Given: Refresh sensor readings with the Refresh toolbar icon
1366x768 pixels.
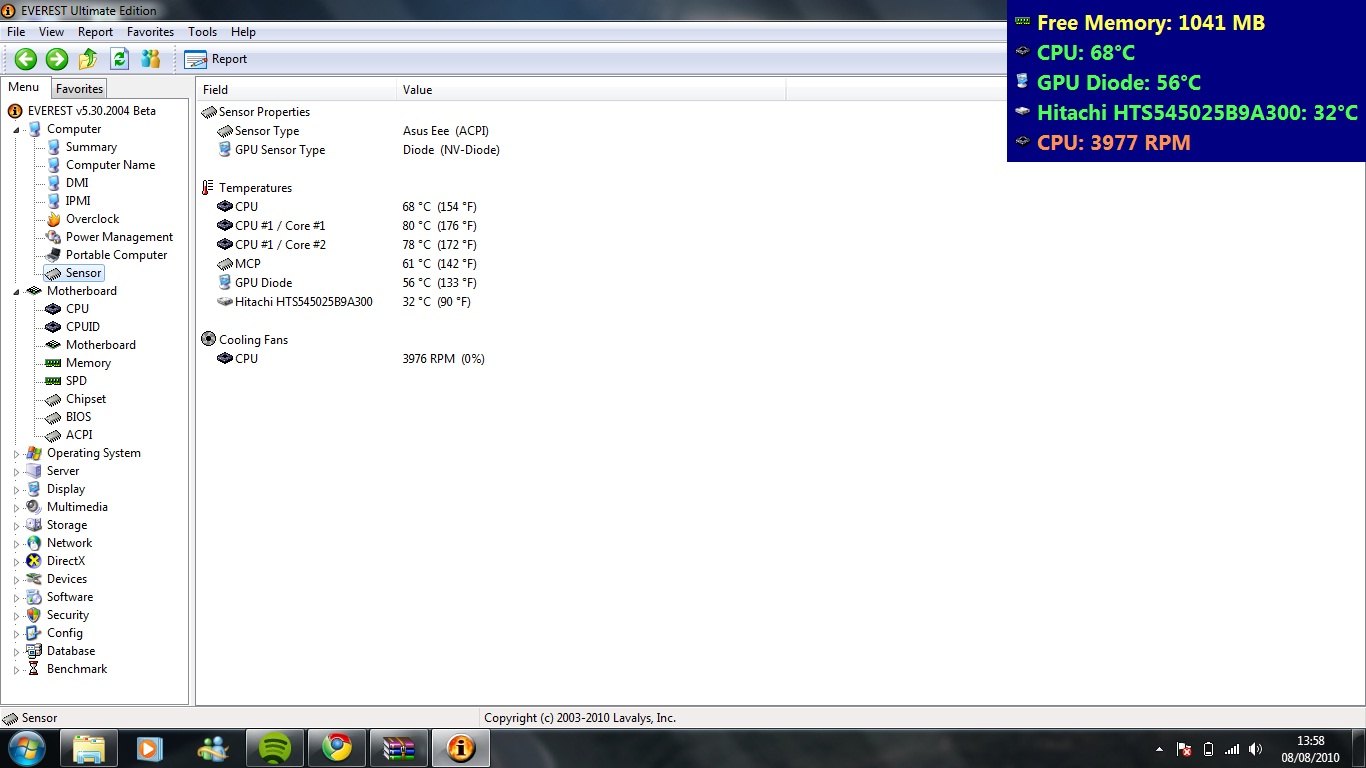Looking at the screenshot, I should click(119, 59).
